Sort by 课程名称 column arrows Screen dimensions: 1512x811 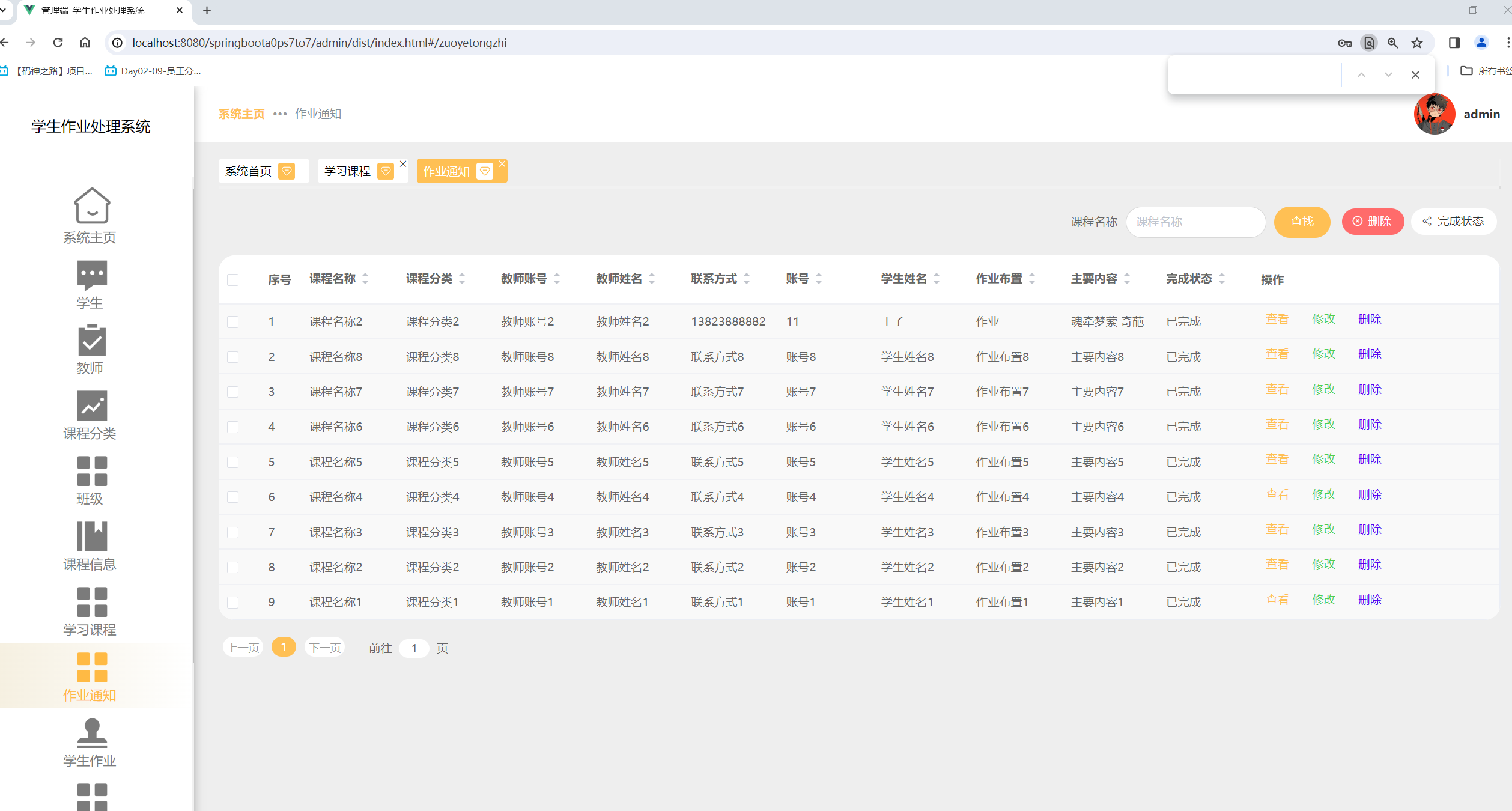click(x=365, y=279)
